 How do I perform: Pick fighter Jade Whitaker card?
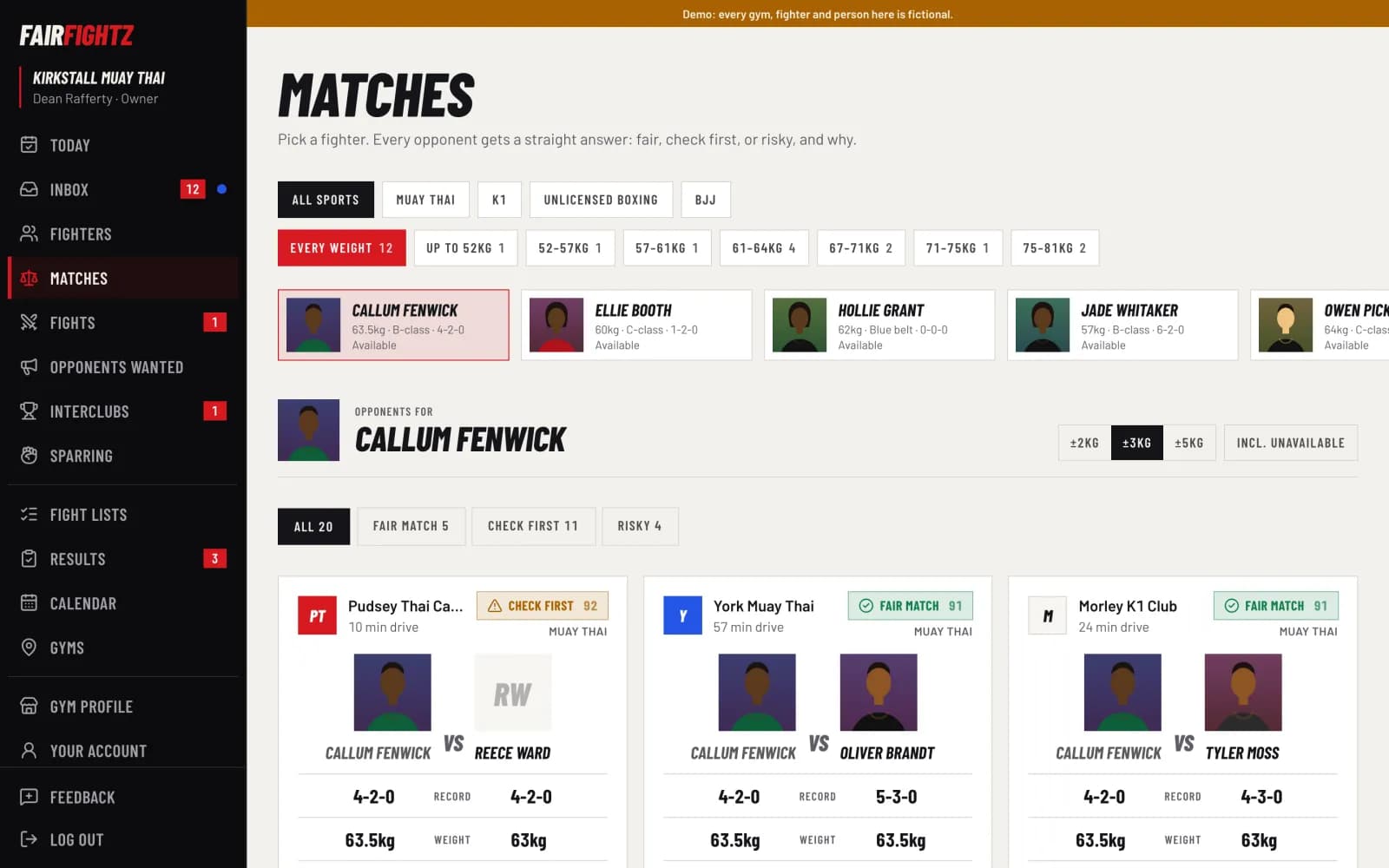[x=1122, y=325]
